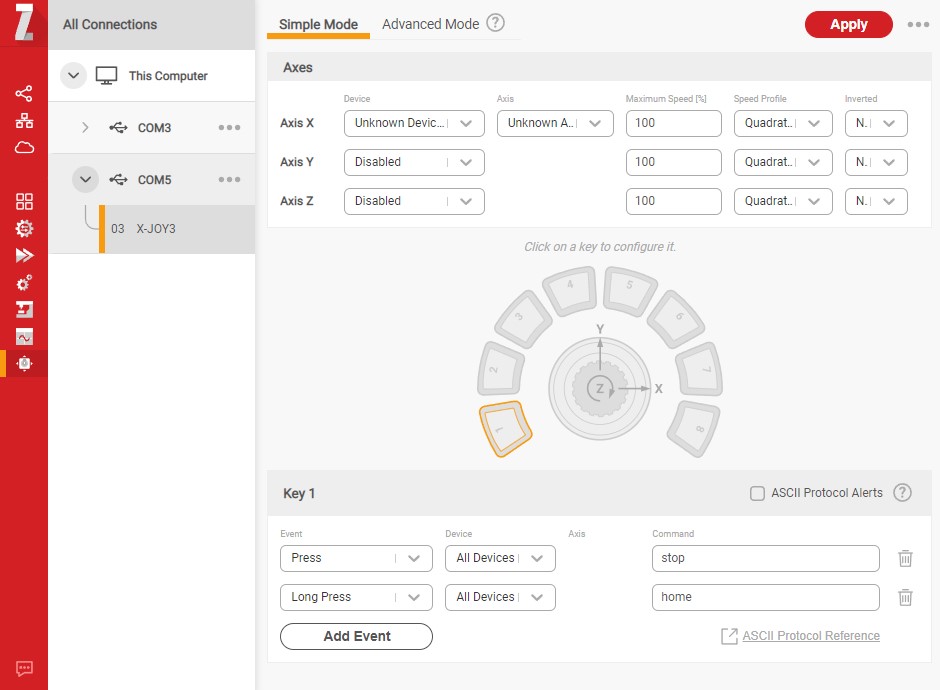Select the joystick configuration sidebar icon
The image size is (940, 690).
point(24,363)
